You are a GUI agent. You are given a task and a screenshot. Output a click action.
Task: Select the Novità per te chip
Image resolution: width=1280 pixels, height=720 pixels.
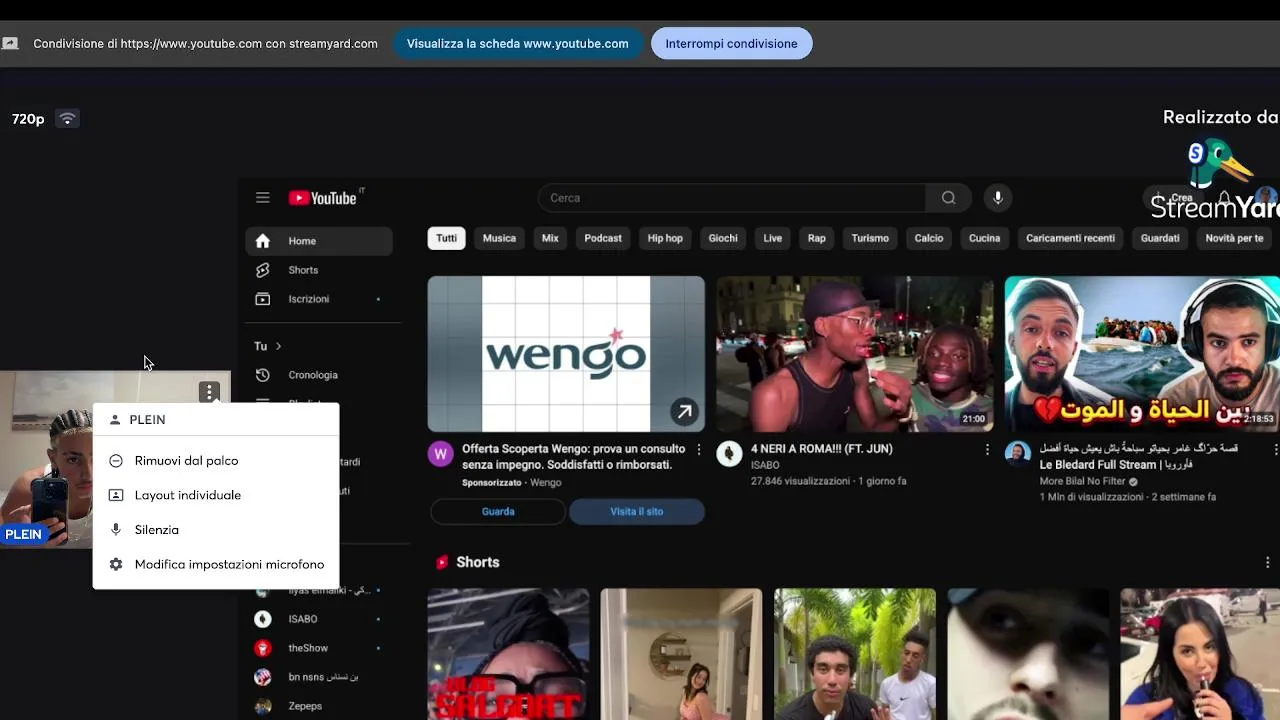1234,238
